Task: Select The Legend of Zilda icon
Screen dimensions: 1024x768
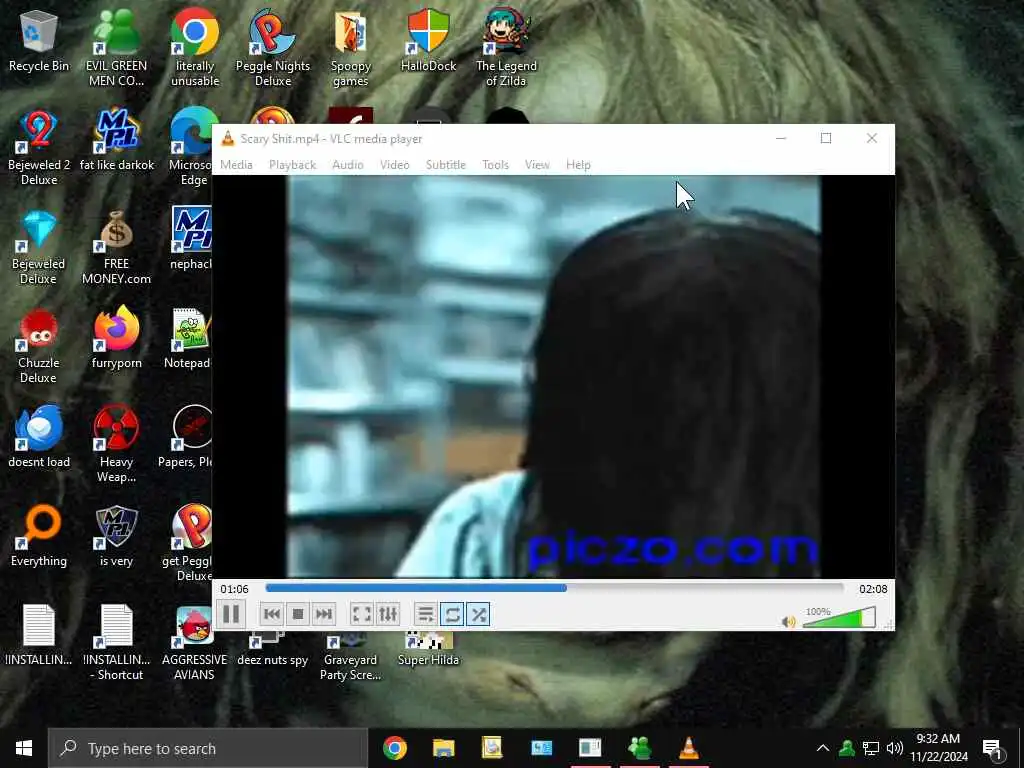Action: tap(506, 48)
